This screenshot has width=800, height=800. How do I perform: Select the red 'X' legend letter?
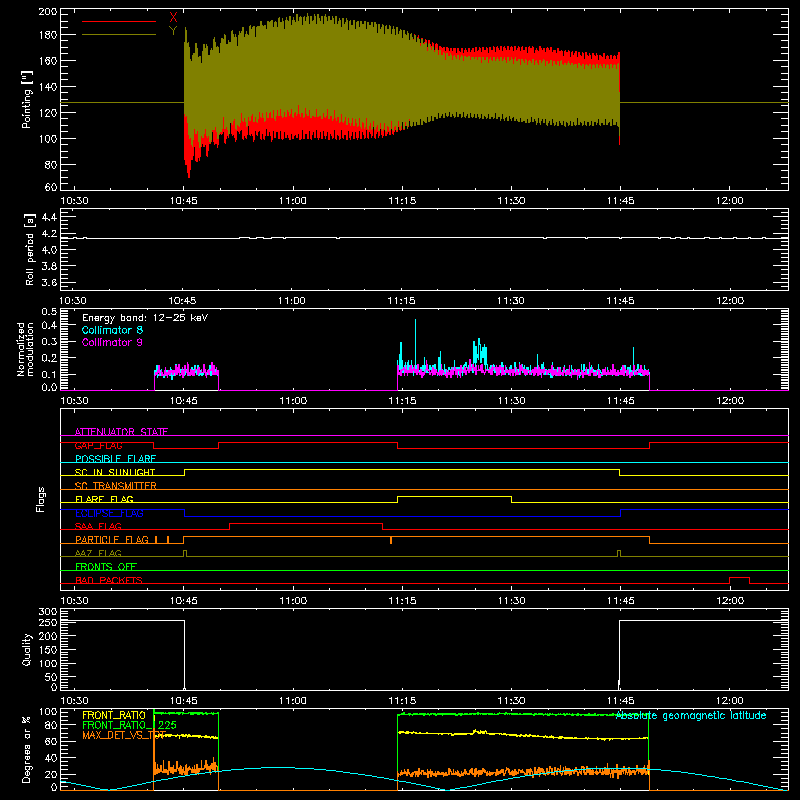tap(173, 18)
